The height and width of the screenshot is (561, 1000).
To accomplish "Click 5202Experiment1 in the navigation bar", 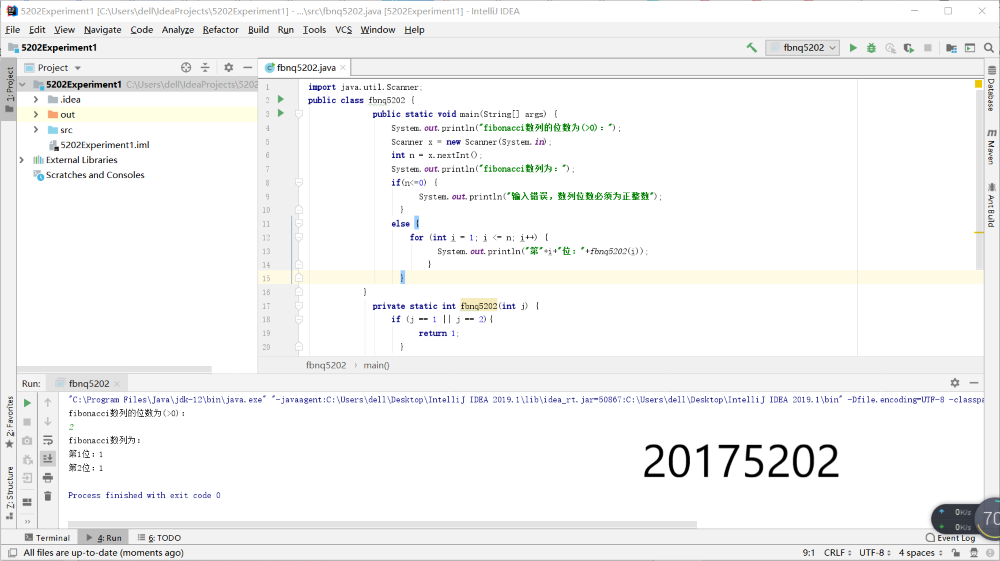I will (x=59, y=48).
